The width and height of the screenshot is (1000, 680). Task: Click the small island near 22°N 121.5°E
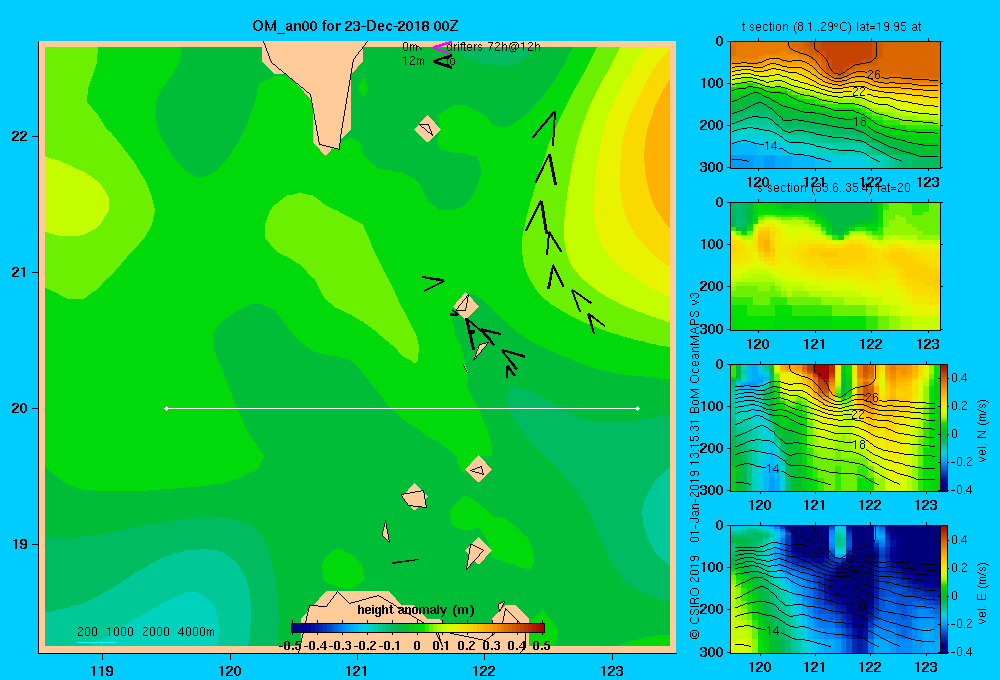tap(427, 129)
